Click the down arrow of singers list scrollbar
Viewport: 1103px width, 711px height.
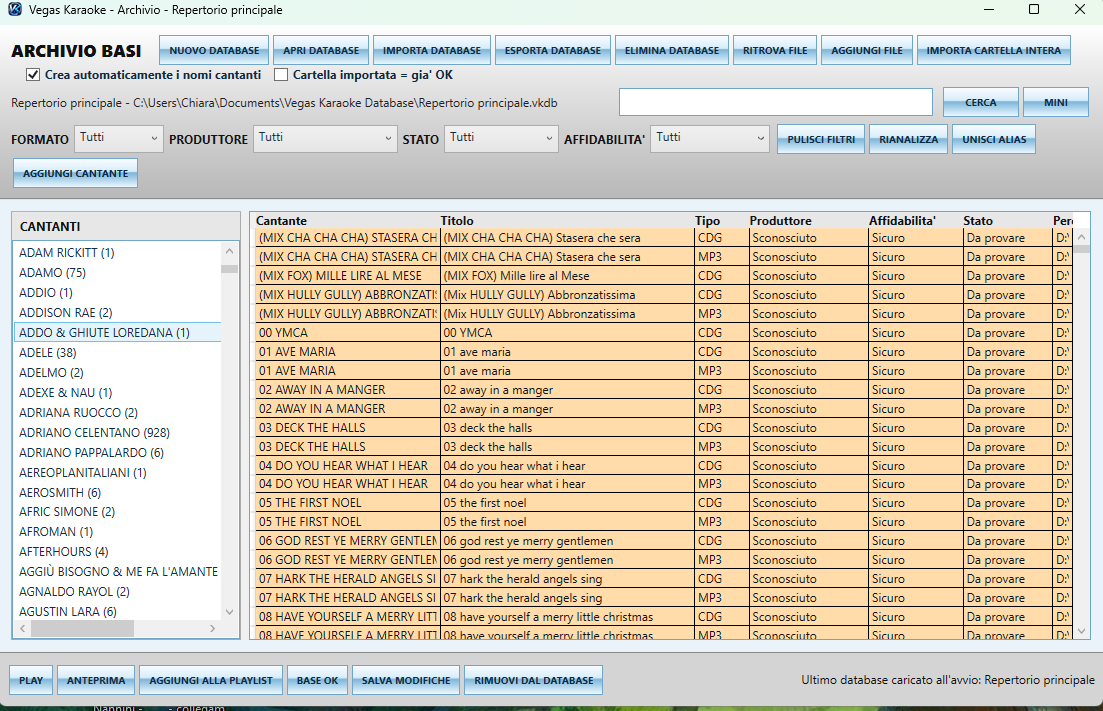tap(229, 613)
